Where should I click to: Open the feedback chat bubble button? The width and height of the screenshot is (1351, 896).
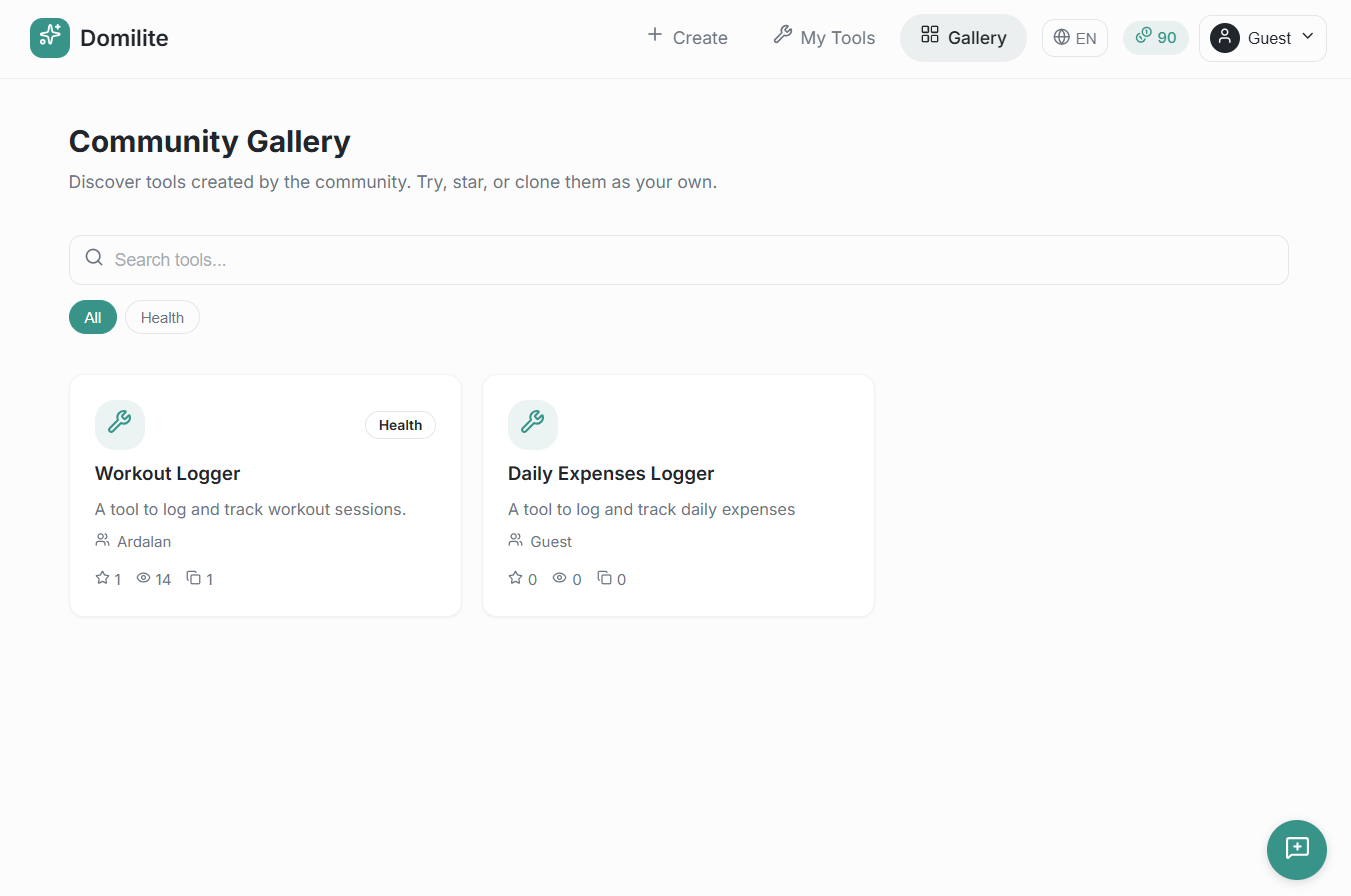pos(1296,849)
